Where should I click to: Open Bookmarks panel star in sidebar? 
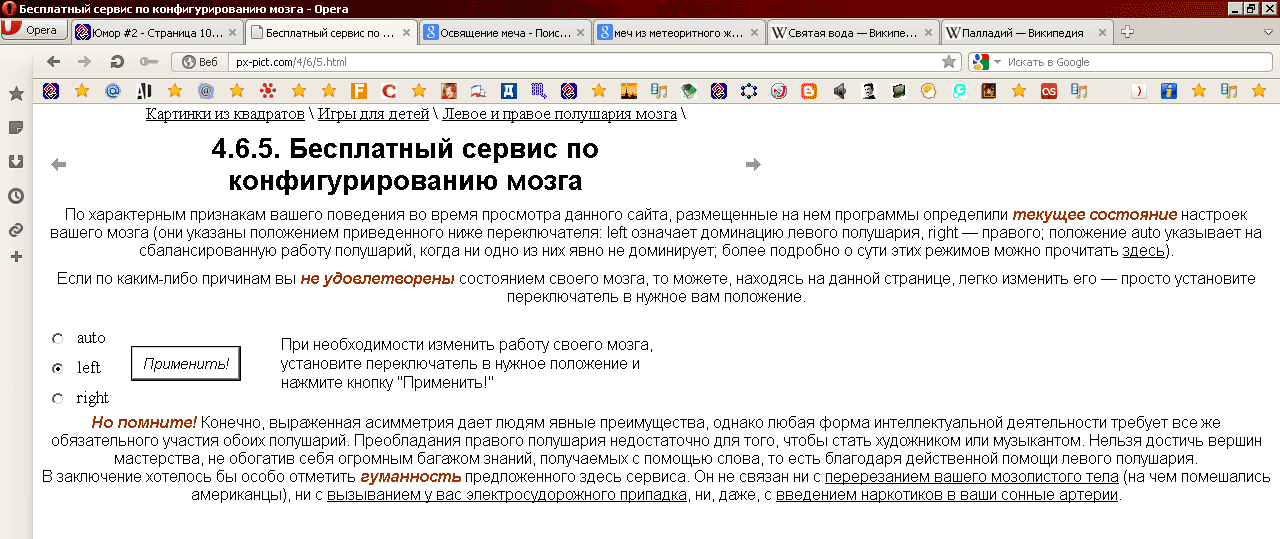pyautogui.click(x=16, y=94)
